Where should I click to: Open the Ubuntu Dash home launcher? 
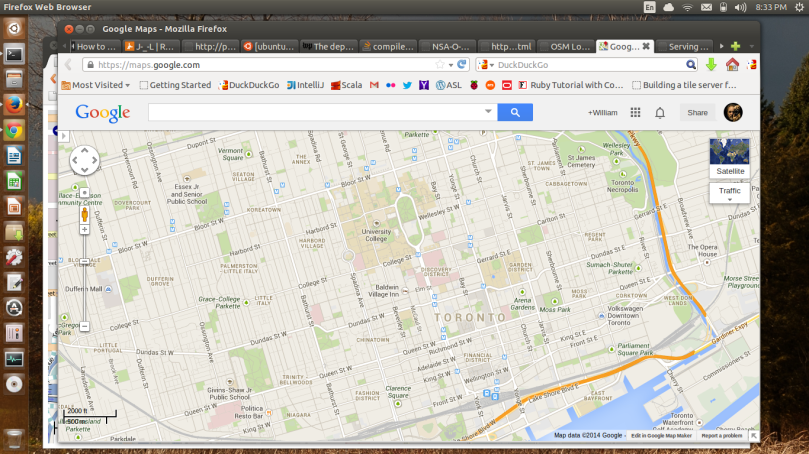tap(14, 28)
